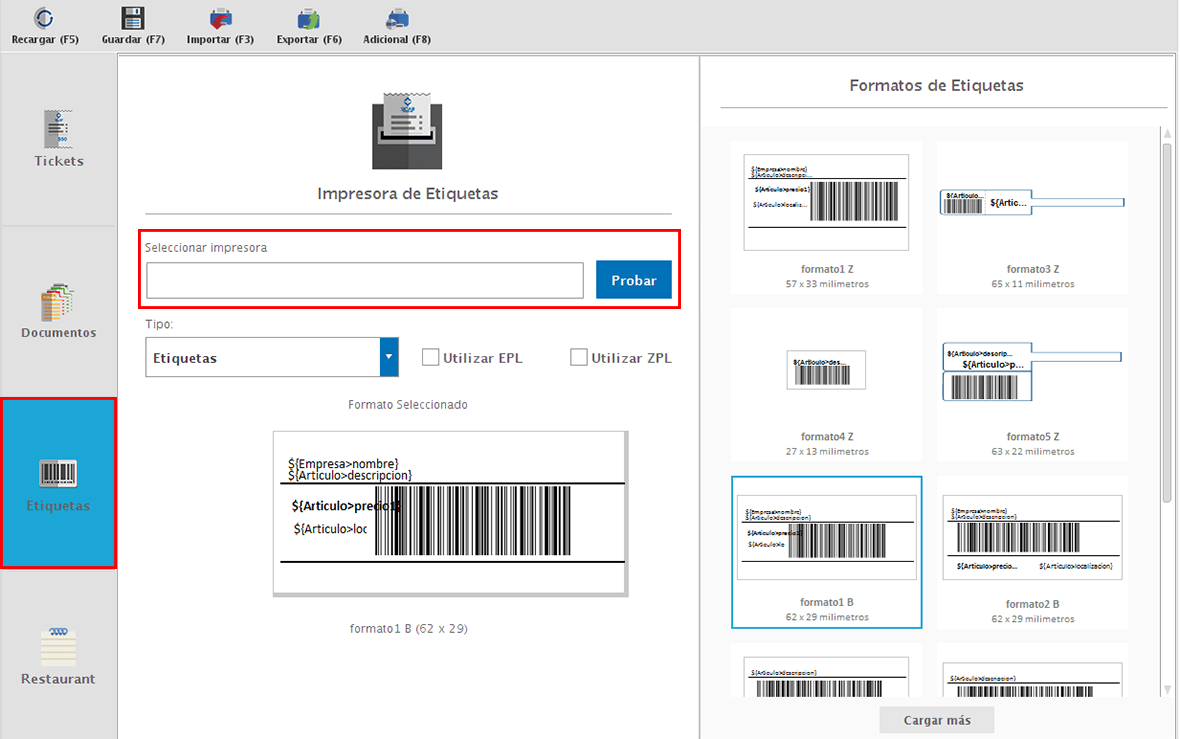Click the label formats list scrollbar
1180x739 pixels.
pos(1166,320)
